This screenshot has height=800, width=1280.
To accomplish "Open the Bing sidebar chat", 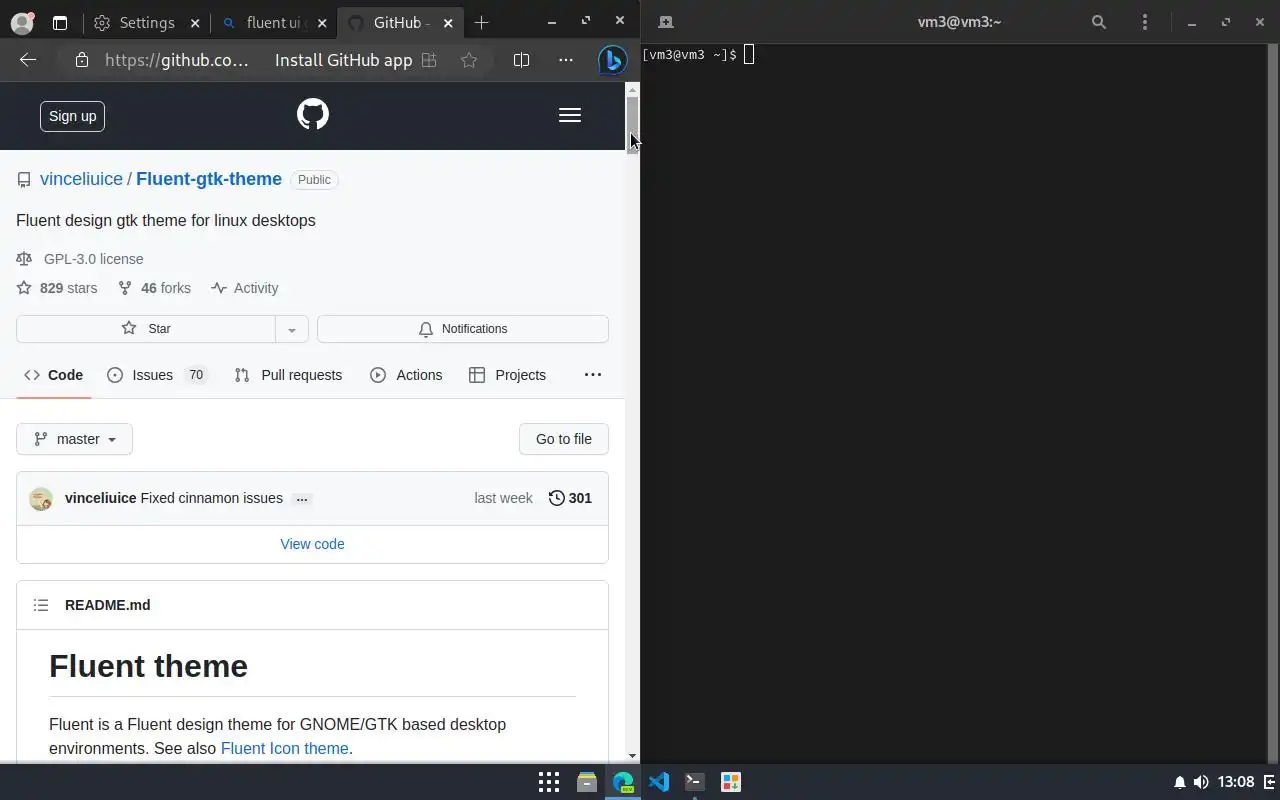I will click(612, 60).
